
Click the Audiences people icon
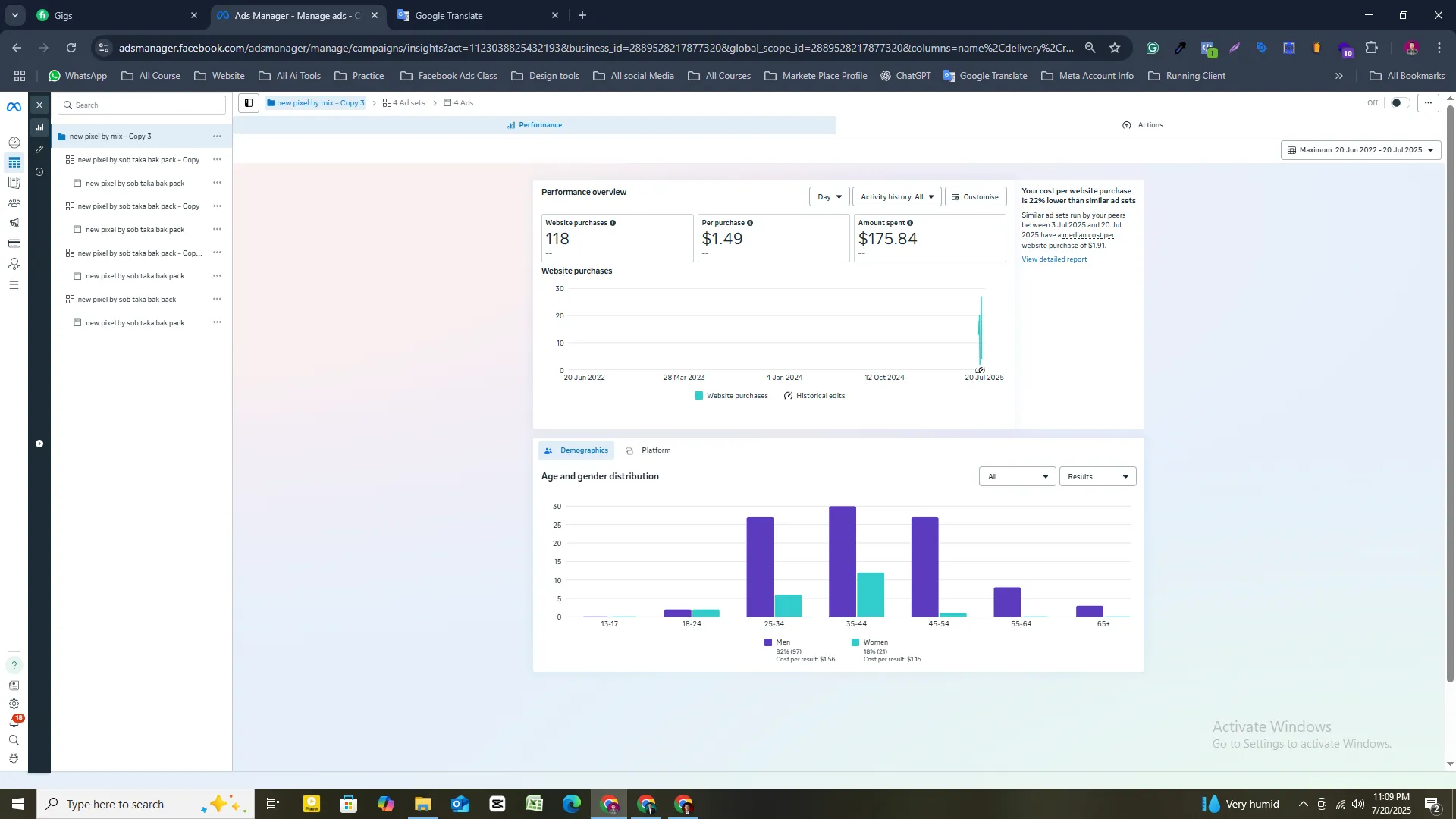[x=14, y=203]
